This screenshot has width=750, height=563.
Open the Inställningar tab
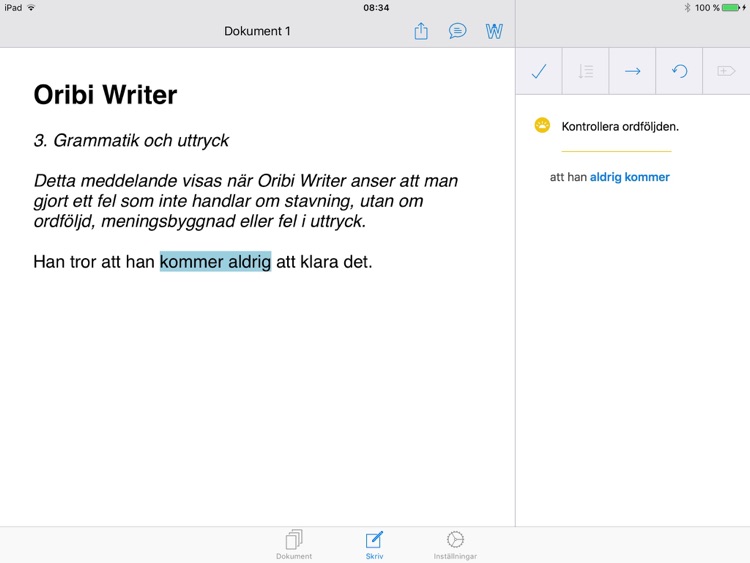(x=455, y=545)
